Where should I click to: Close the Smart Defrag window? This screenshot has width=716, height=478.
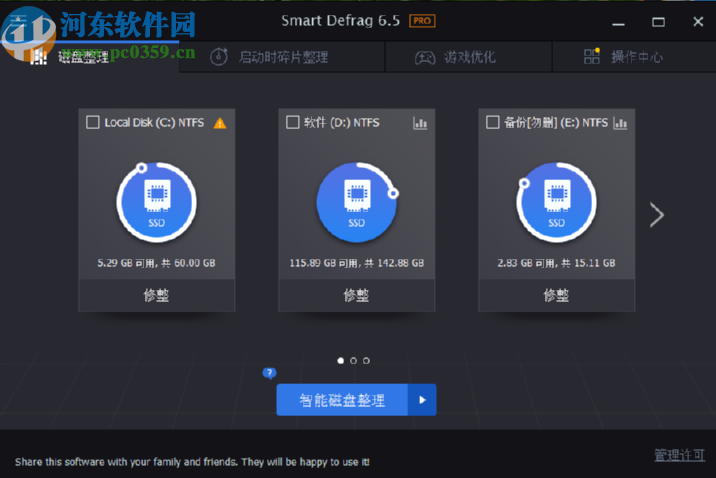698,21
